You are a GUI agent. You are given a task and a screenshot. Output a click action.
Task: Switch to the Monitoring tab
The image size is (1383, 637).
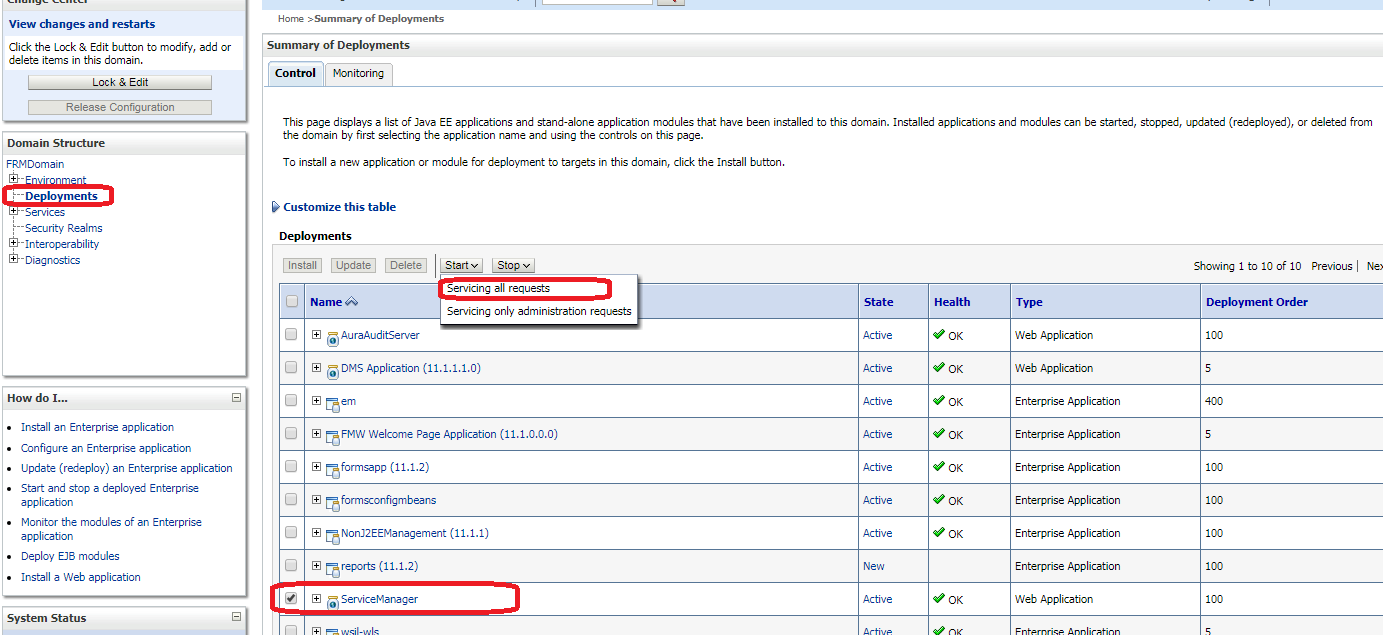point(358,73)
